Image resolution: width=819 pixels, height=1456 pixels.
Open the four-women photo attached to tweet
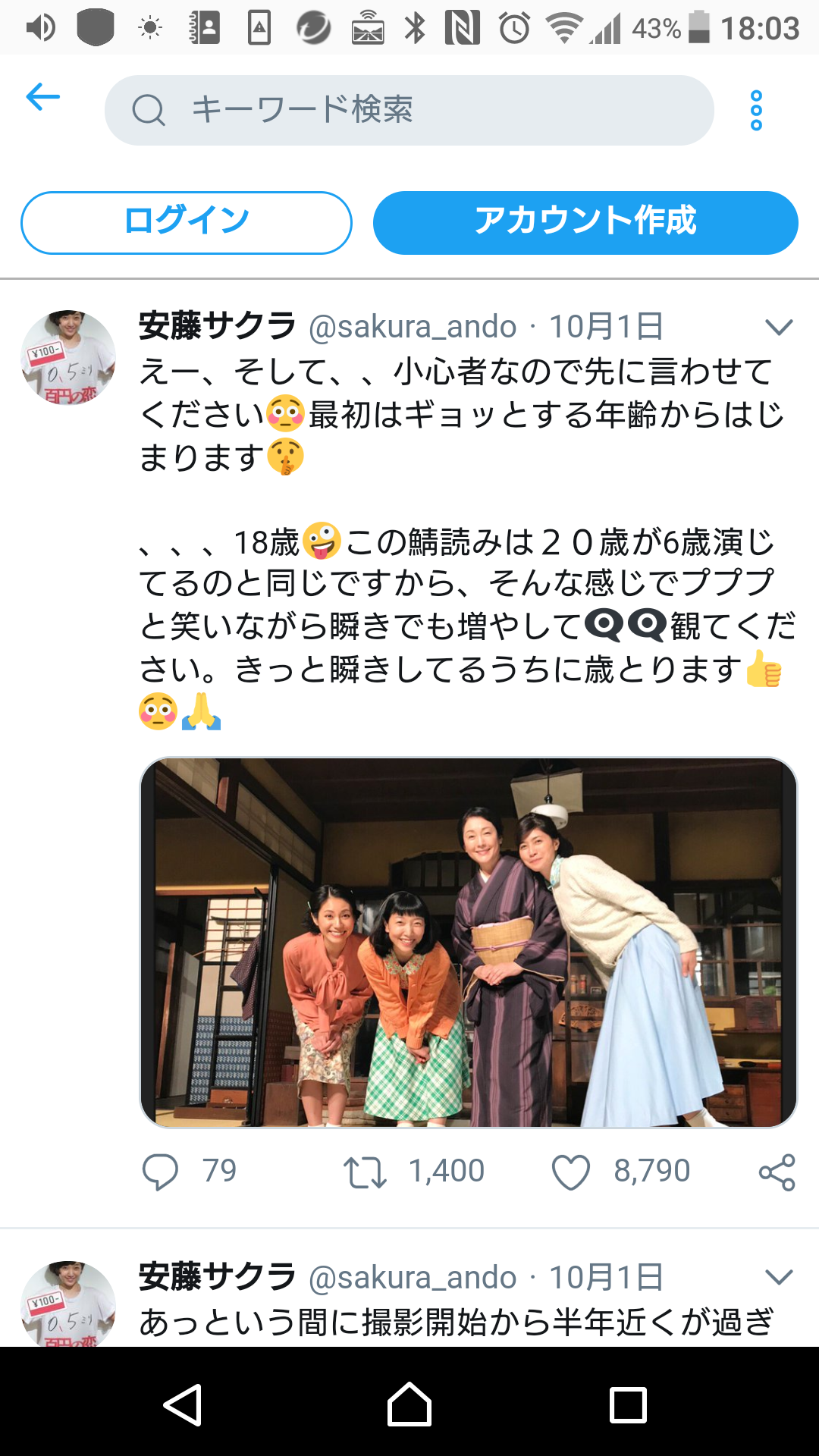coord(469,943)
